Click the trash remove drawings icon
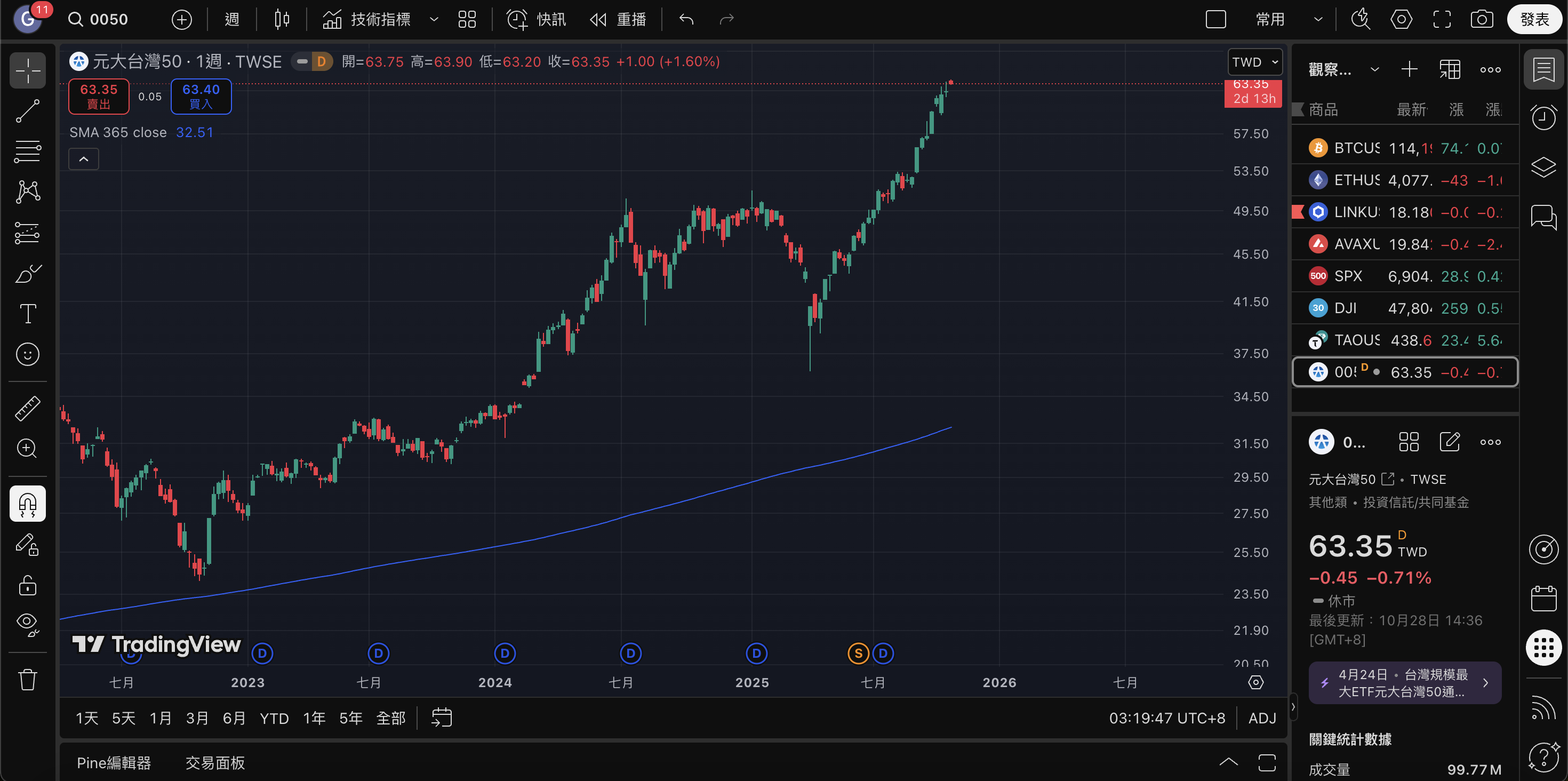Image resolution: width=1568 pixels, height=781 pixels. (27, 679)
